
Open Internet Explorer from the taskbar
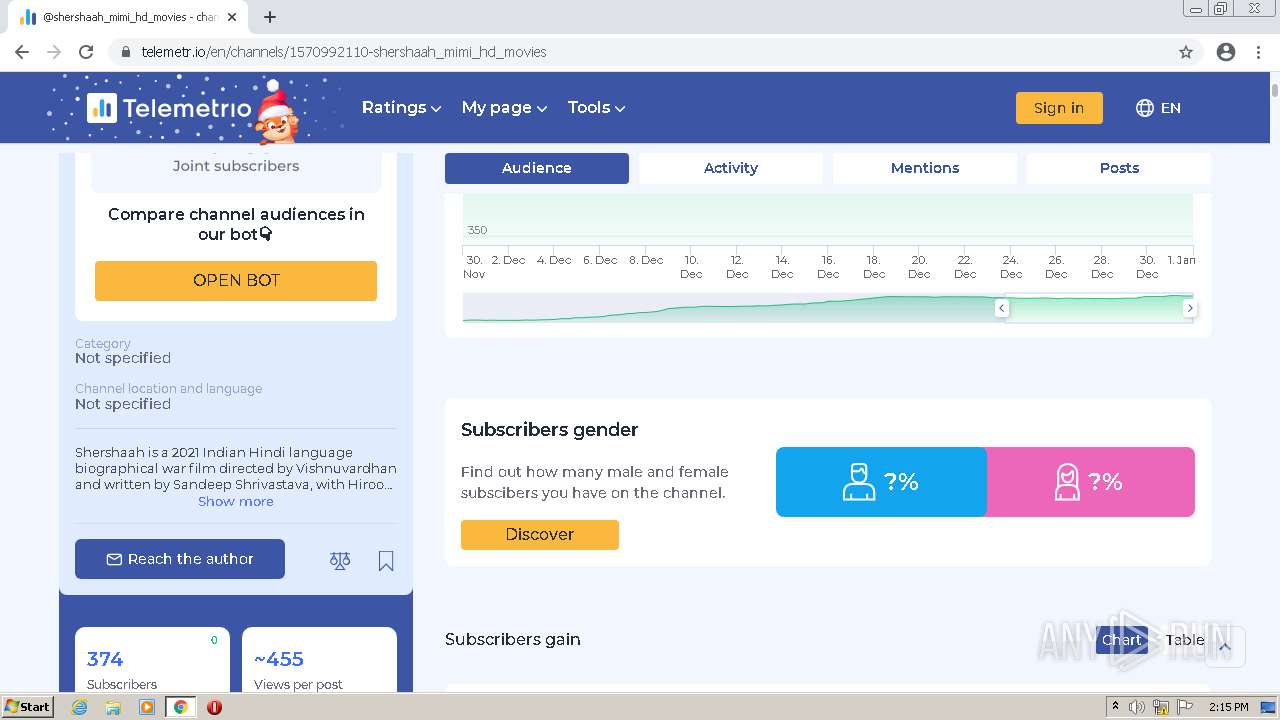click(80, 707)
